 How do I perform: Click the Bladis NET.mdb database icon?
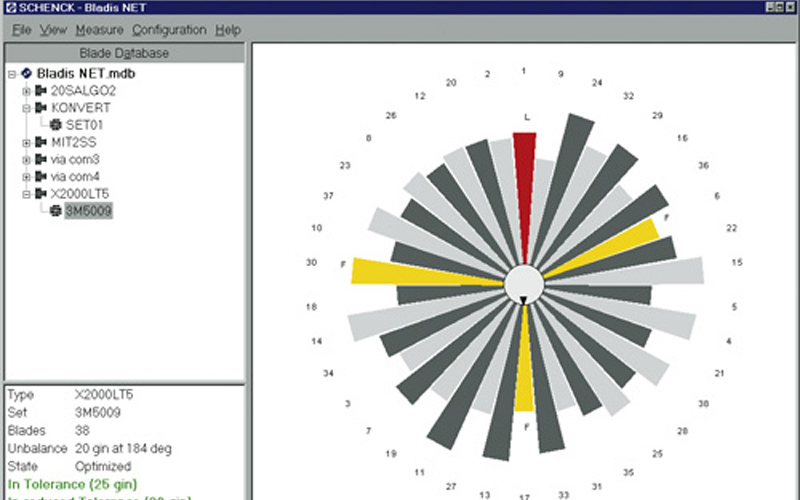tap(27, 73)
